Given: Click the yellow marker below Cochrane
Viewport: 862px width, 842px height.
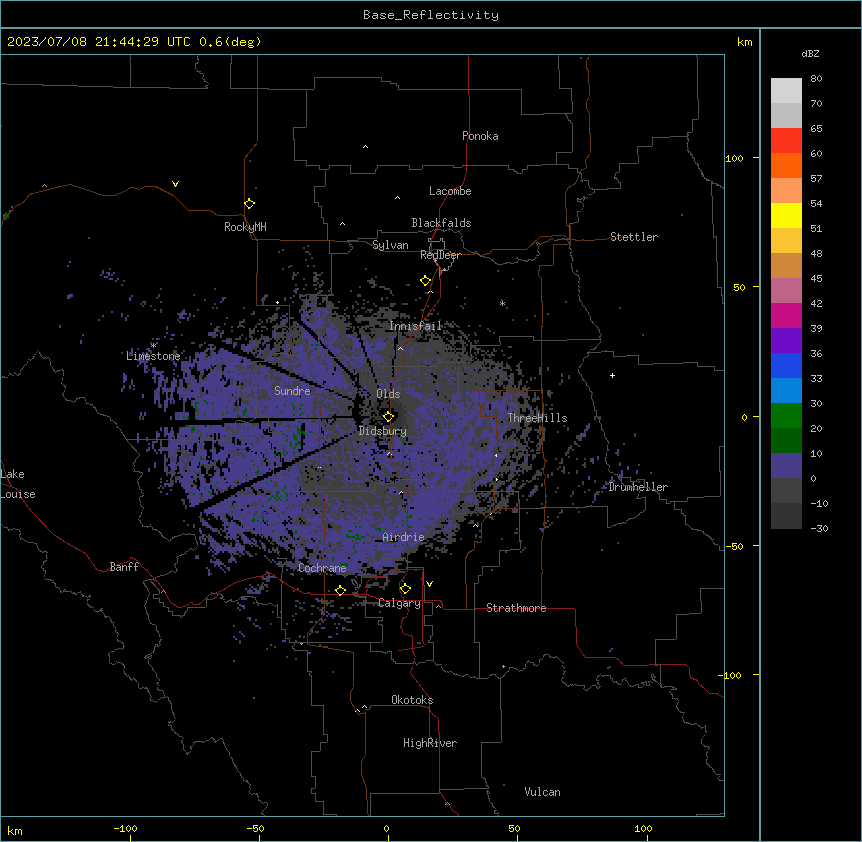Looking at the screenshot, I should [340, 590].
